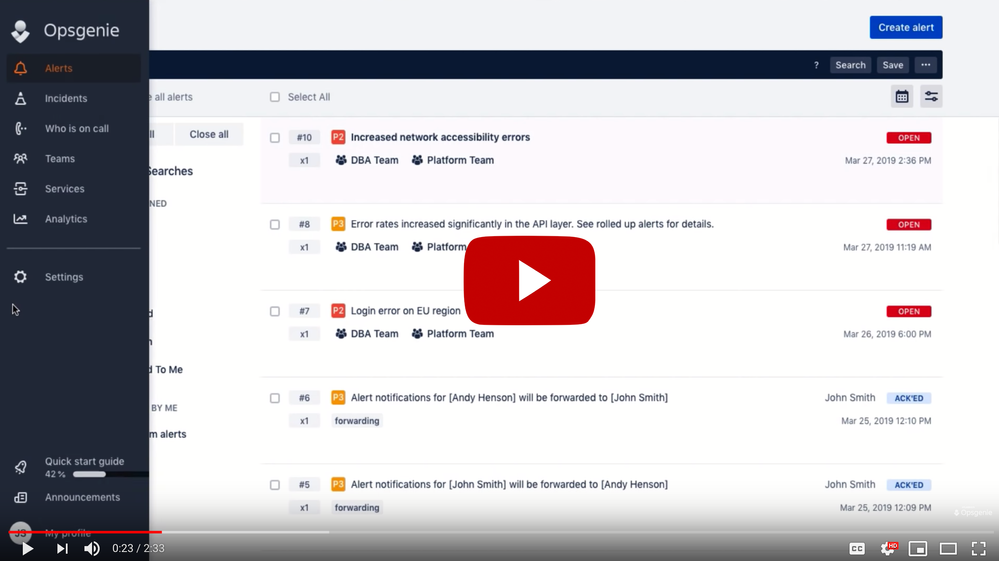999x561 pixels.
Task: Click the forwarding tag on alert #6
Action: (x=357, y=421)
